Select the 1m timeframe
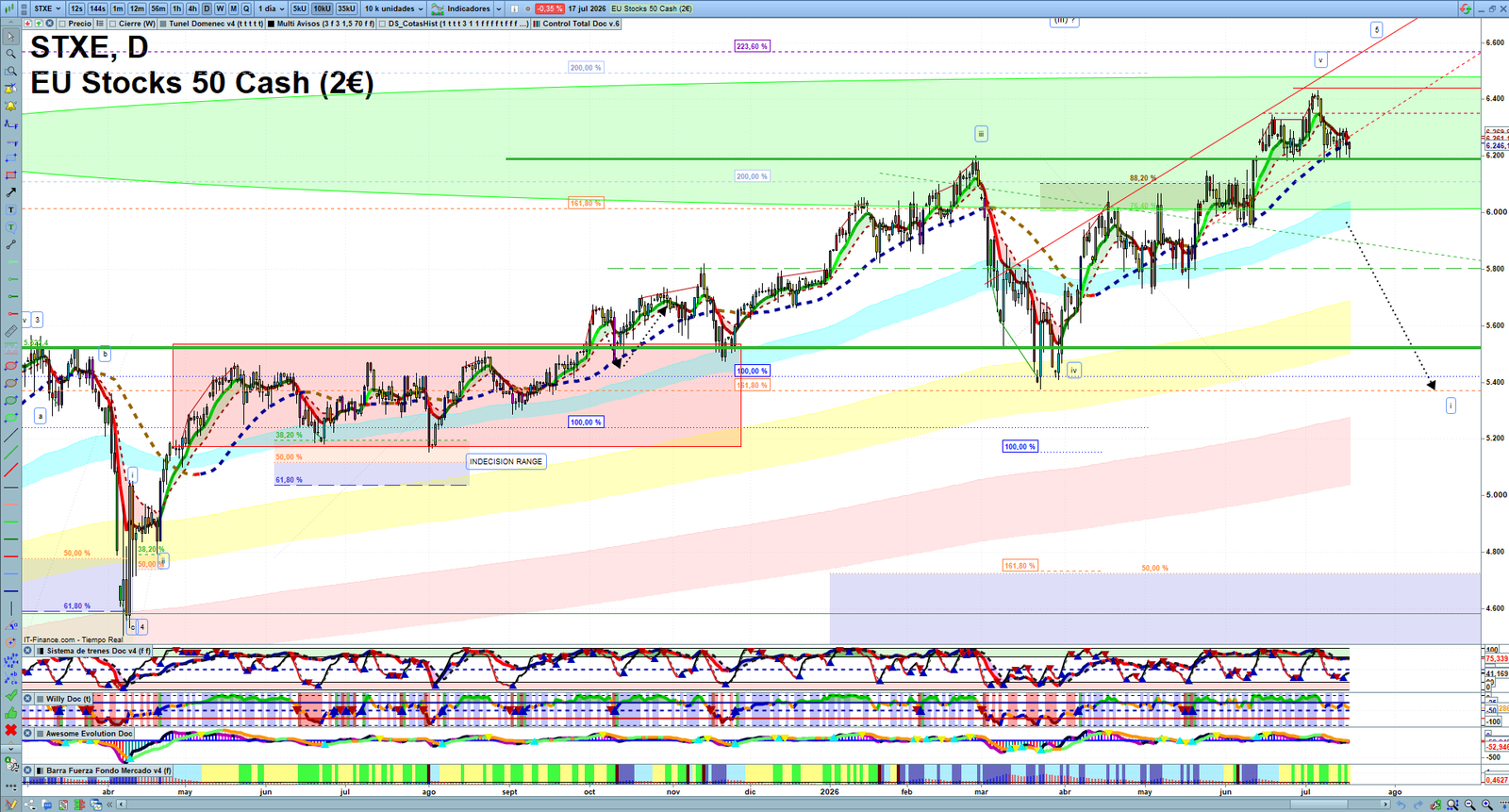 (118, 8)
